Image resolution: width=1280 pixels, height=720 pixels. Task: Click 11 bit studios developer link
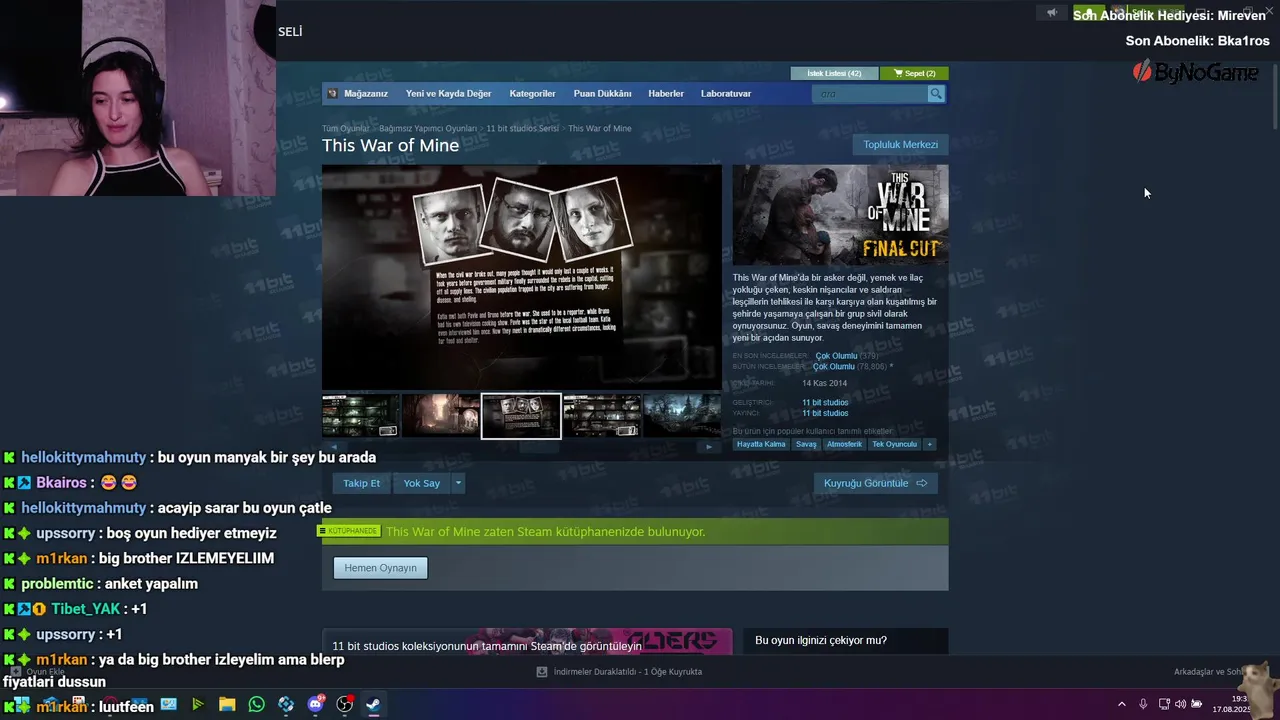pyautogui.click(x=825, y=402)
